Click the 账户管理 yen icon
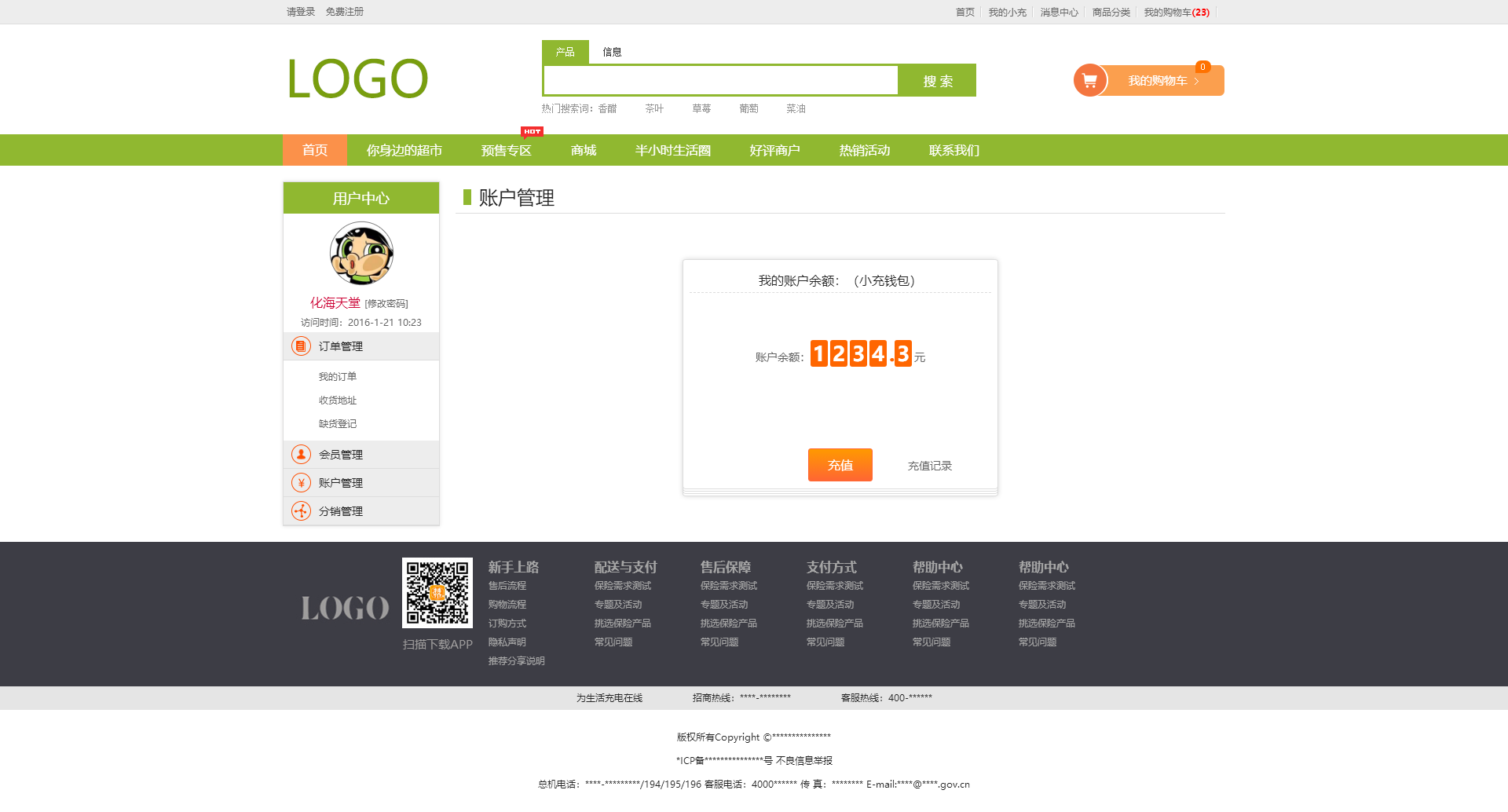Viewport: 1508px width, 812px height. coord(301,483)
